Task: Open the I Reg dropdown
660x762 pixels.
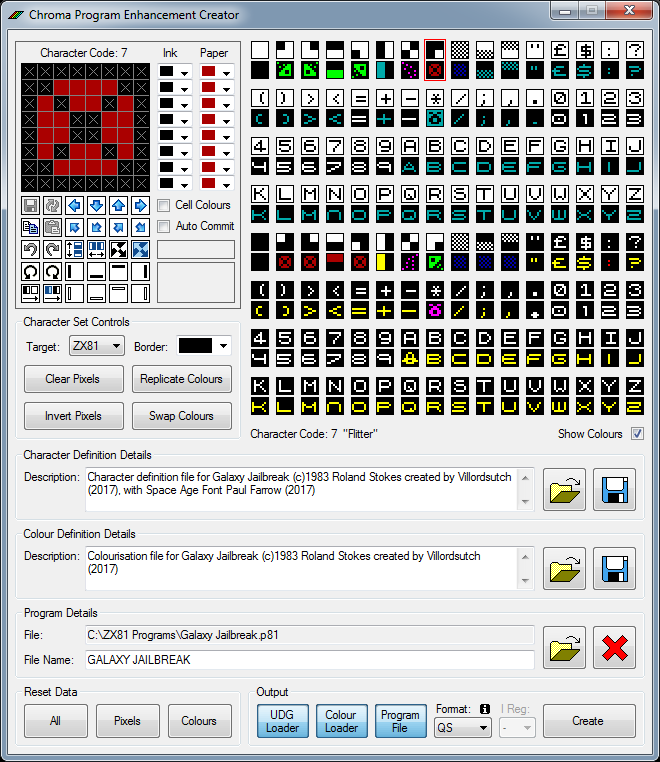Action: [518, 727]
